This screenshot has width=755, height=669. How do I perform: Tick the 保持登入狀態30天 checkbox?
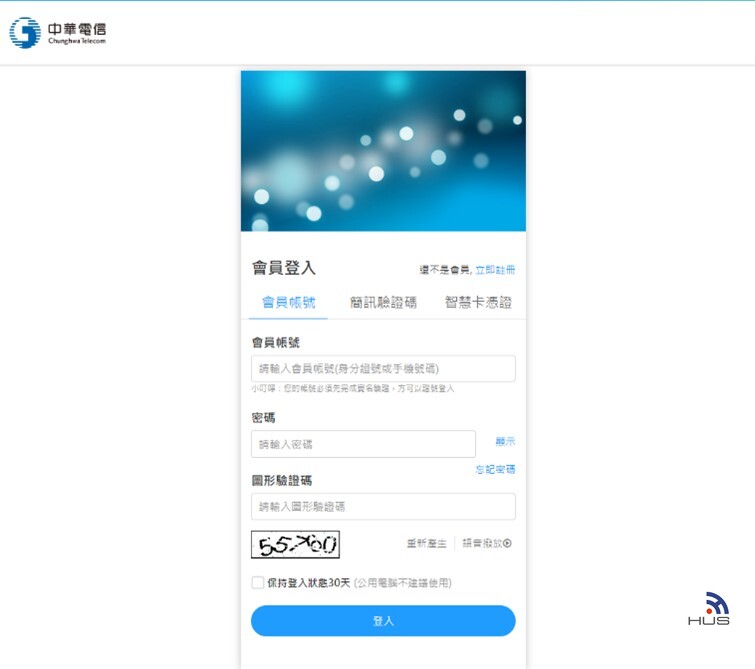258,582
